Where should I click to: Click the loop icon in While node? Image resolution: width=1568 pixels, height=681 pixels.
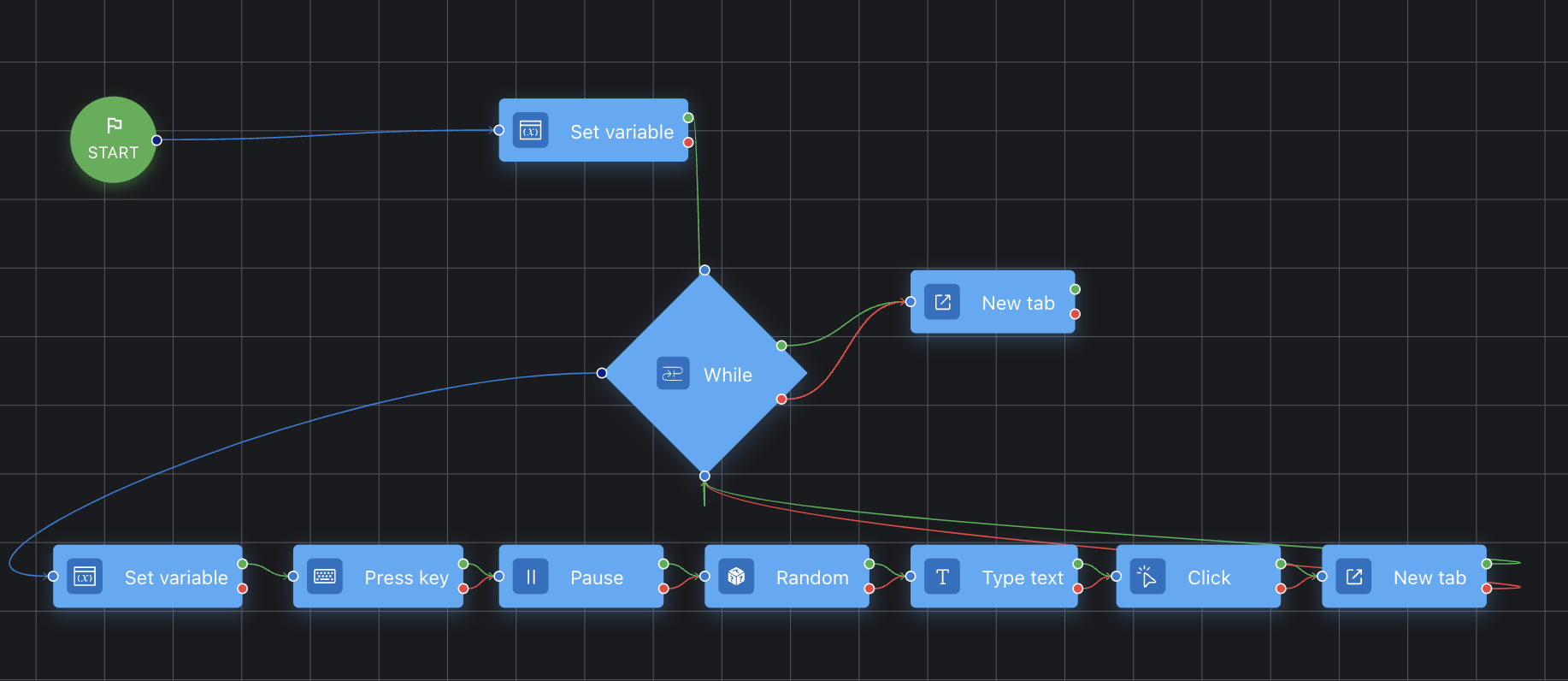[673, 373]
